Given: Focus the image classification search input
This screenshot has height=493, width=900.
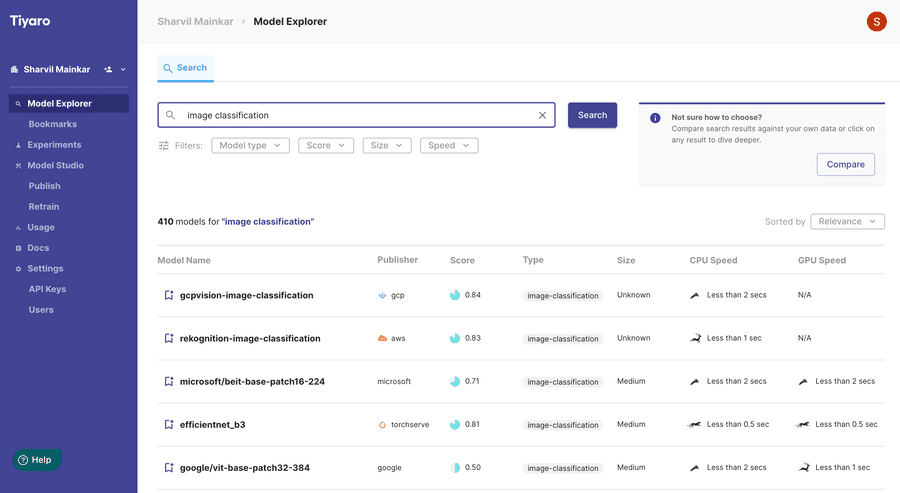Looking at the screenshot, I should coord(356,115).
